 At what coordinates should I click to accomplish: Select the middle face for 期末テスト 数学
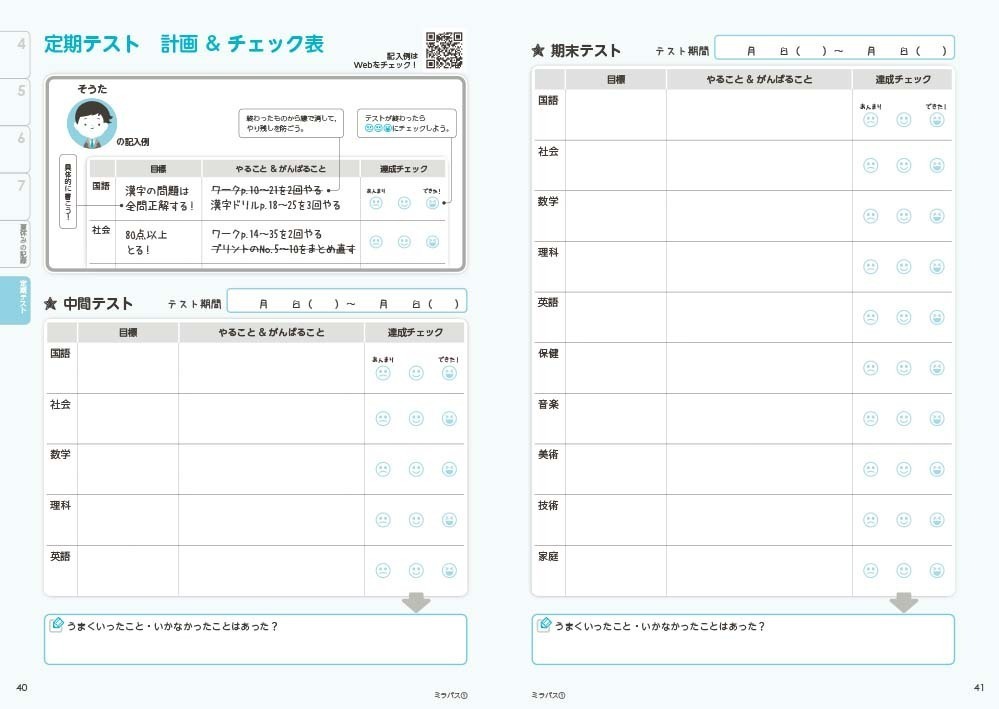click(904, 216)
